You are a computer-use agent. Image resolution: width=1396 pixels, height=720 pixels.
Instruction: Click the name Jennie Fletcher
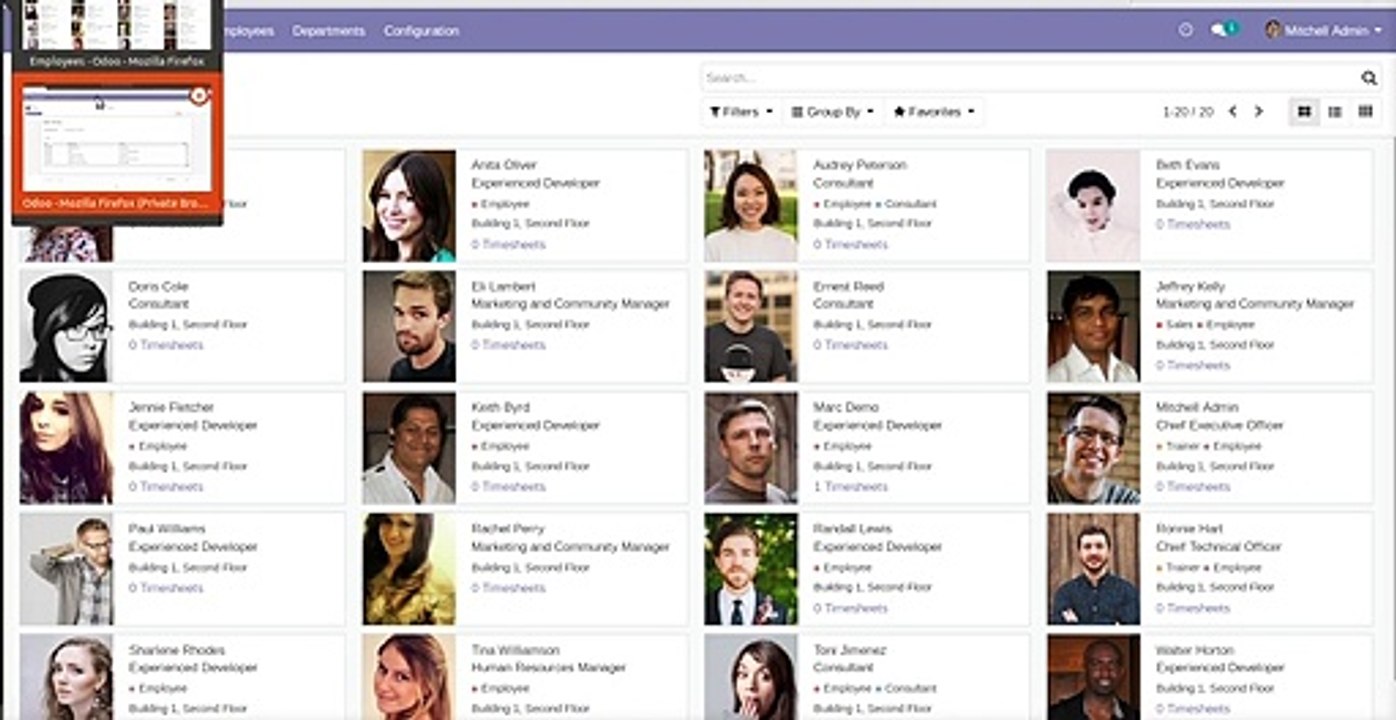click(x=171, y=407)
